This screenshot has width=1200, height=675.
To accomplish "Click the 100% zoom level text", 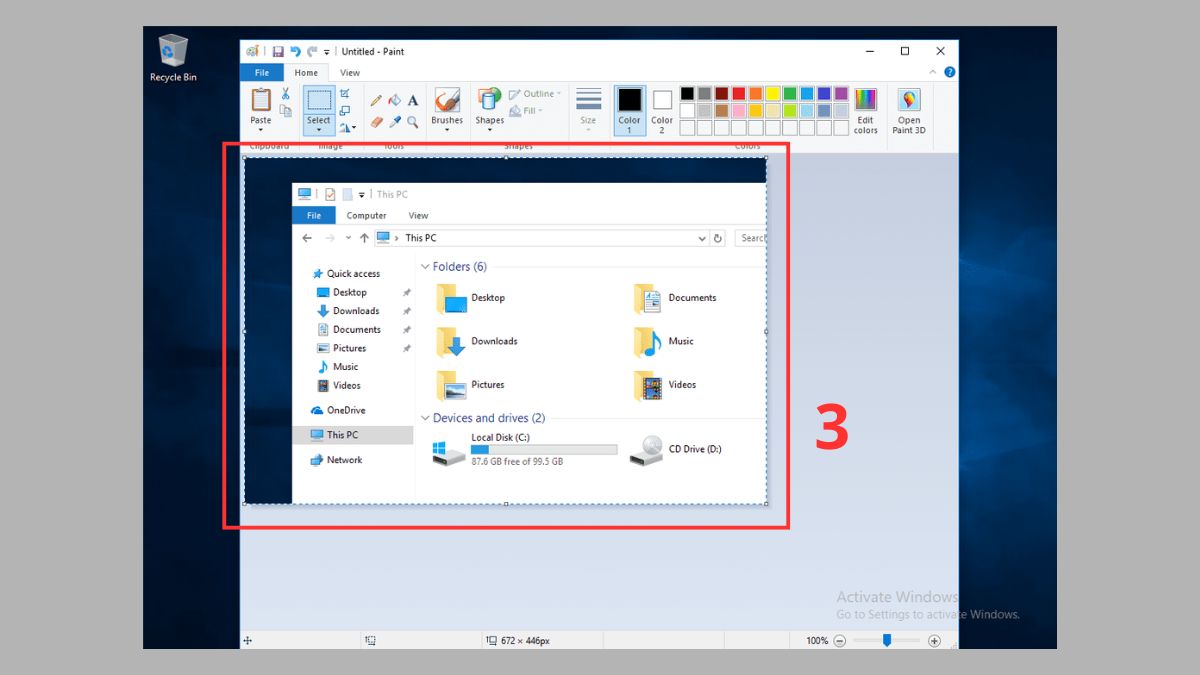I will [817, 641].
